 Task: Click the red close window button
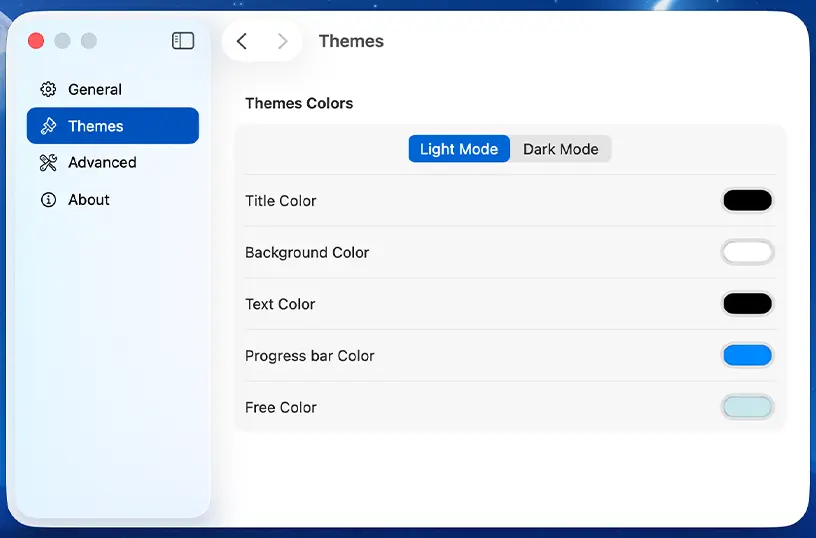[36, 41]
